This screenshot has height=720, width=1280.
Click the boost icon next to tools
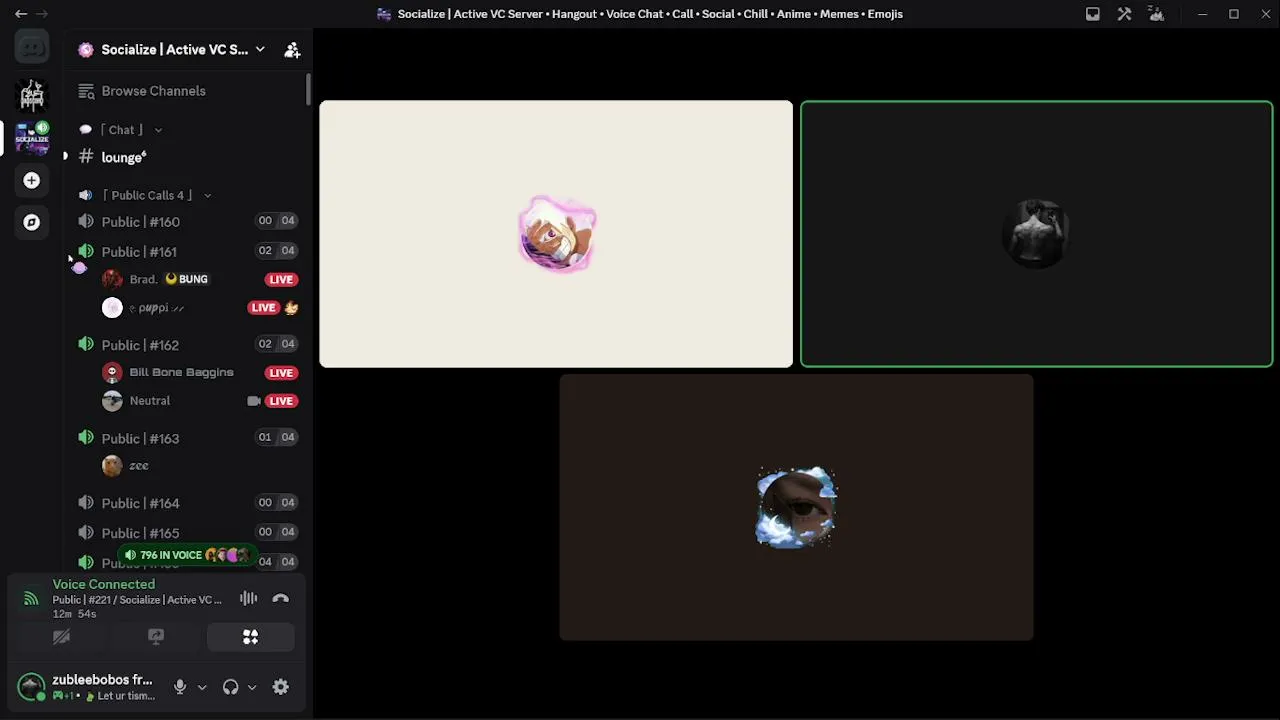1157,14
